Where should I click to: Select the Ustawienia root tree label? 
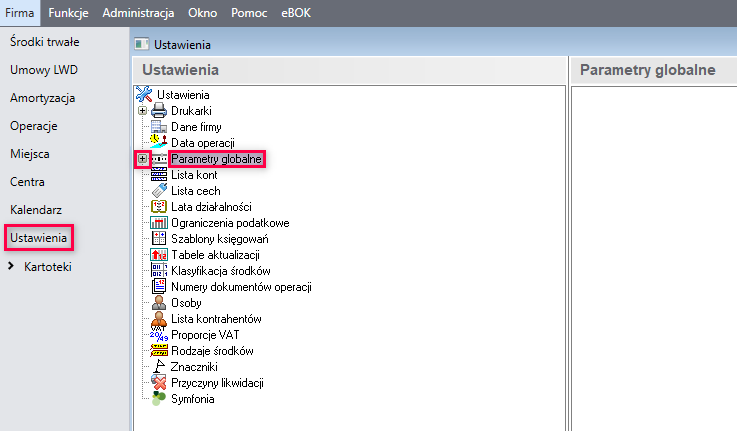click(x=183, y=95)
